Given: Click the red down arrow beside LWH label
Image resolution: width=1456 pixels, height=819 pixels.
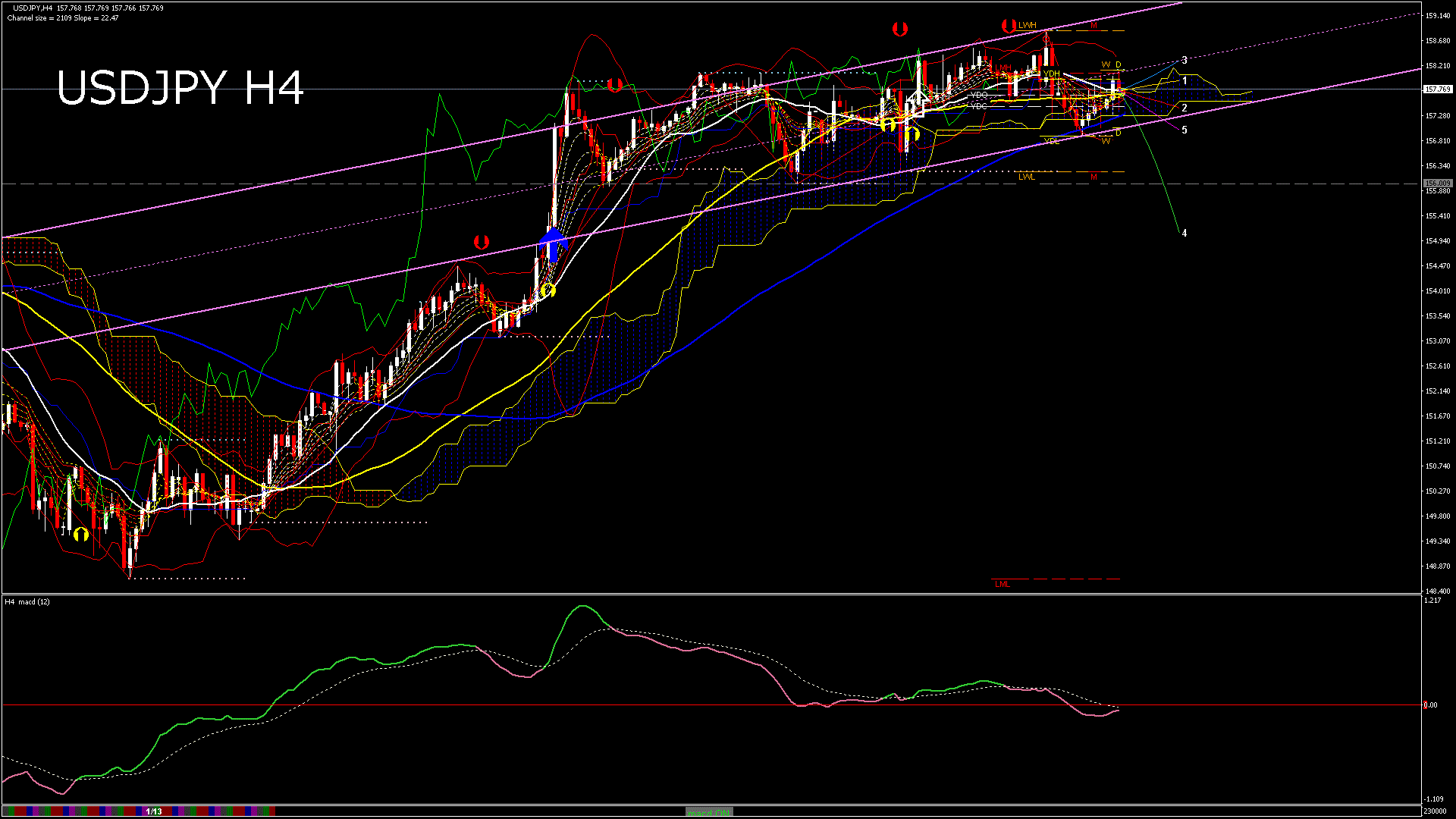Looking at the screenshot, I should [1008, 27].
